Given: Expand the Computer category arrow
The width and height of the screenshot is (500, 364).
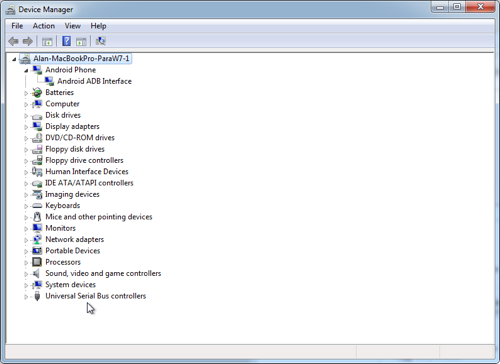Looking at the screenshot, I should (26, 105).
